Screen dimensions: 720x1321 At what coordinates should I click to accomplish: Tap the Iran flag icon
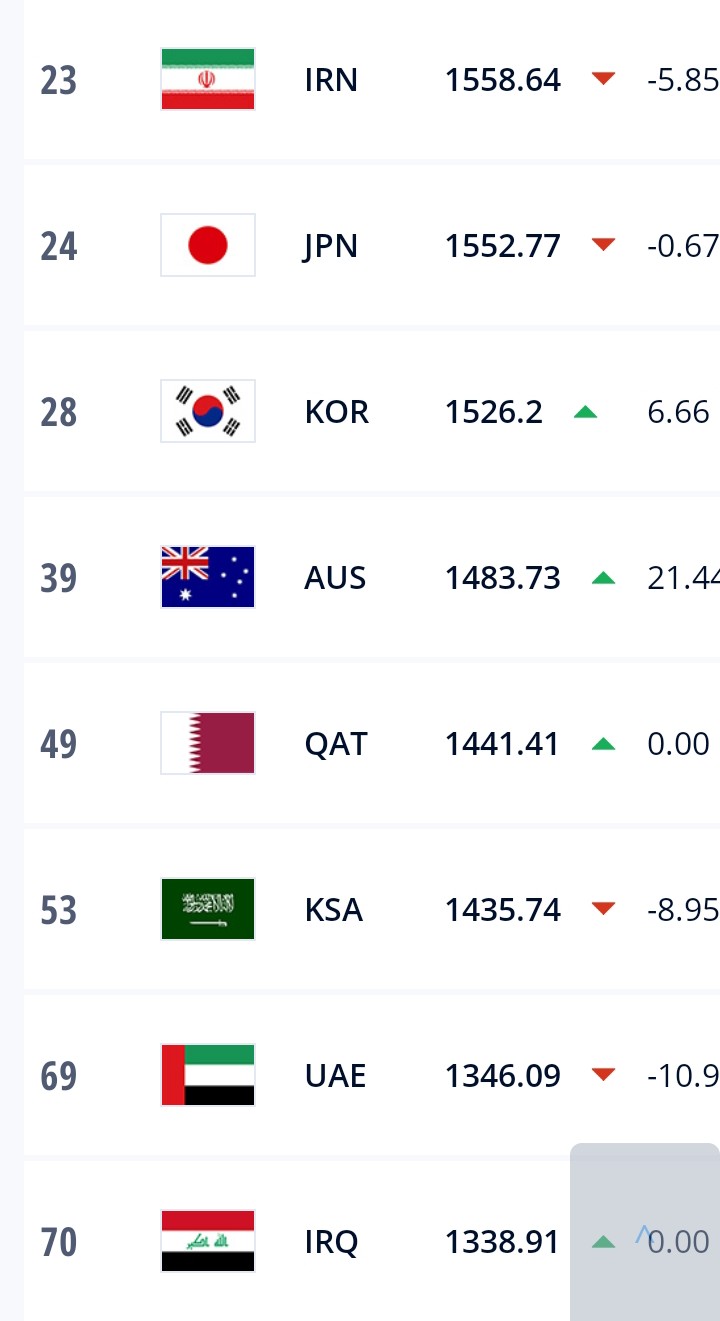click(208, 79)
